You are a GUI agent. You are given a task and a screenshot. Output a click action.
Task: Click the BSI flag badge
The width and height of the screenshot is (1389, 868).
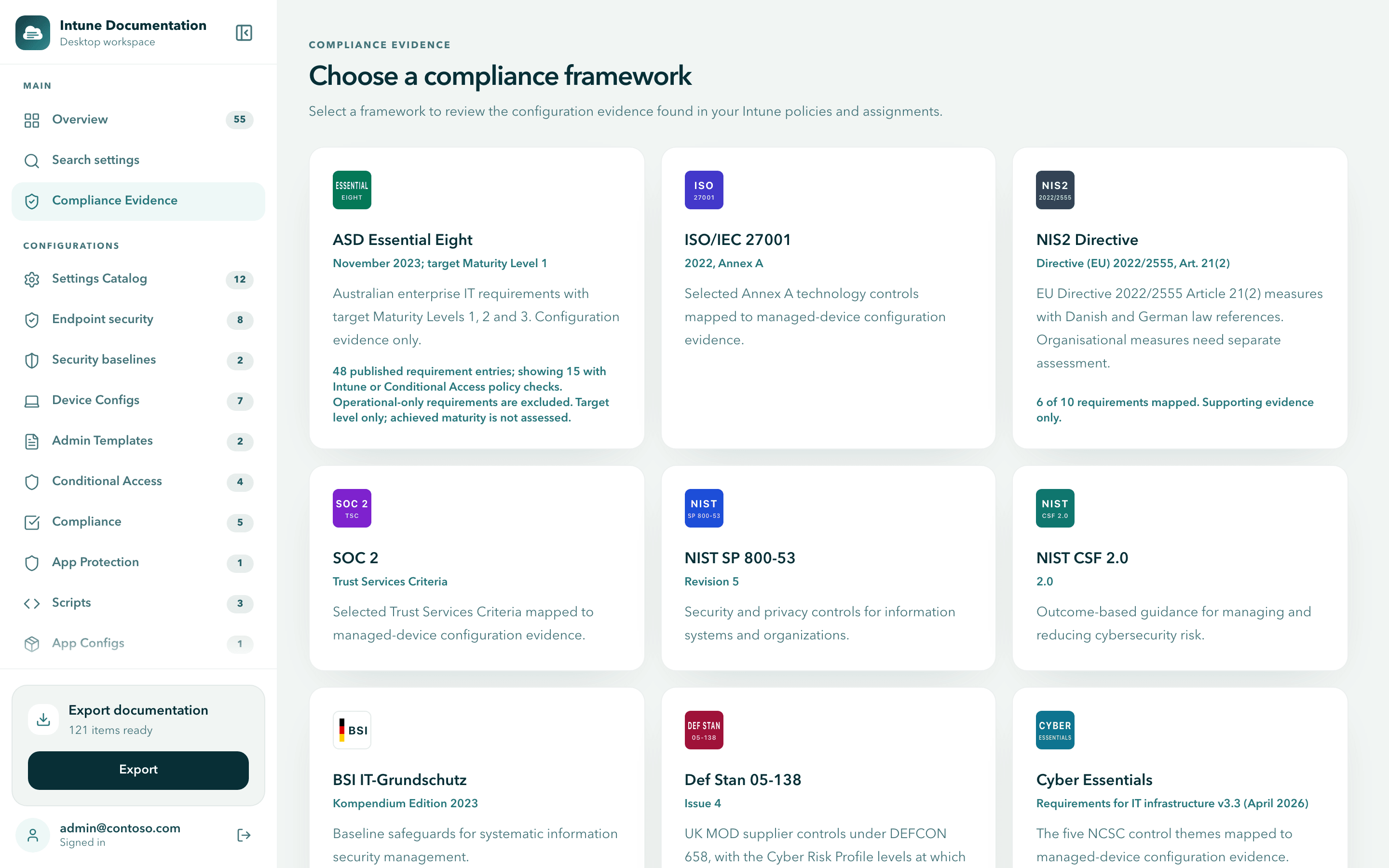pyautogui.click(x=352, y=730)
